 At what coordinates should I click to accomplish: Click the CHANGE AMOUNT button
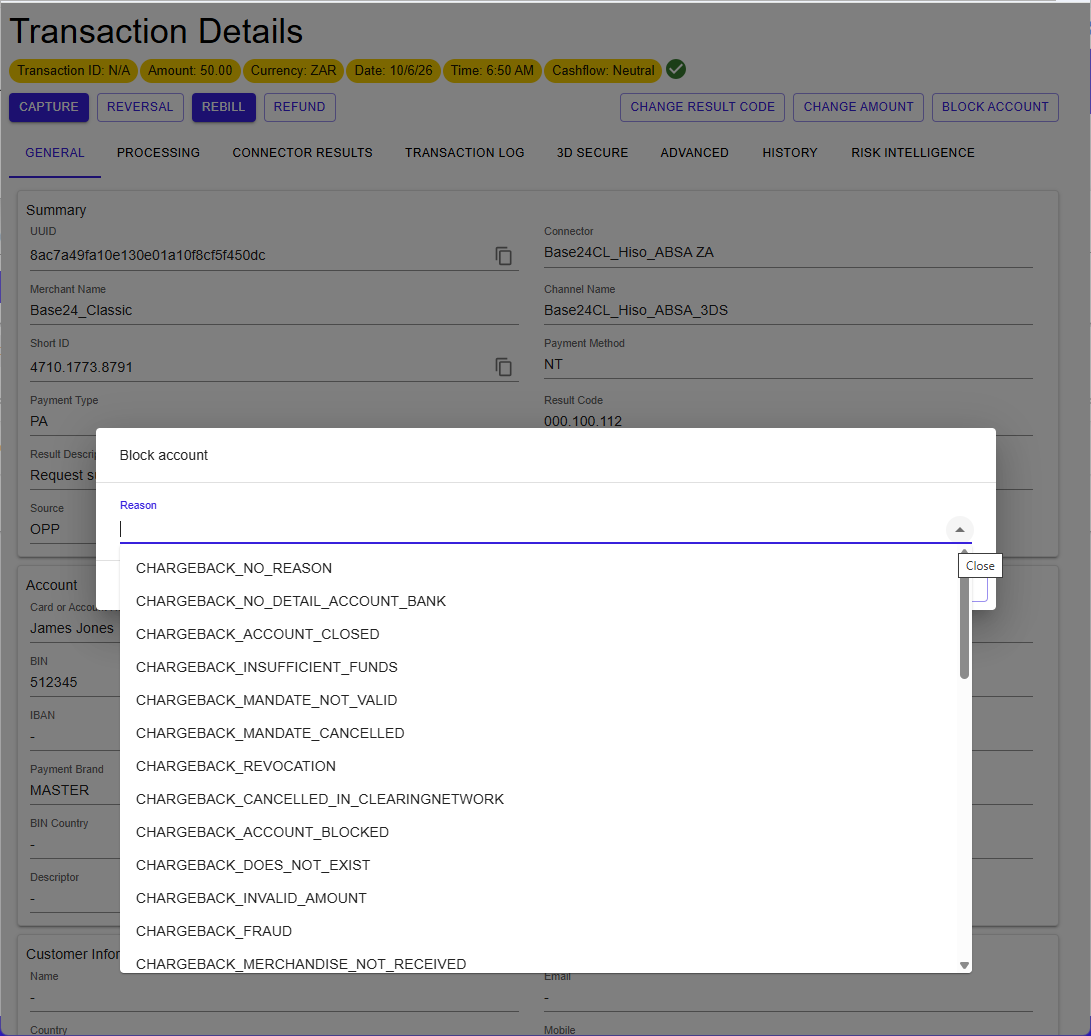858,107
